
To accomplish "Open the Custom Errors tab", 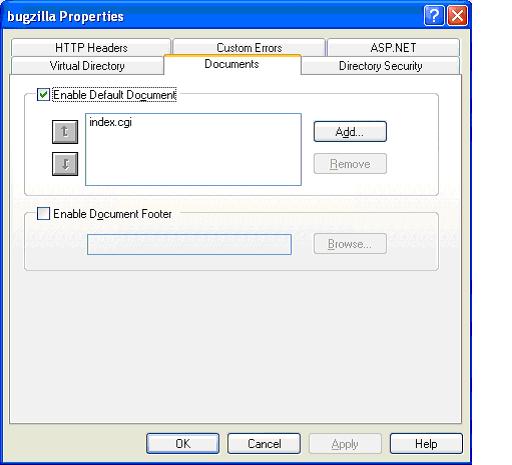I will (x=249, y=48).
